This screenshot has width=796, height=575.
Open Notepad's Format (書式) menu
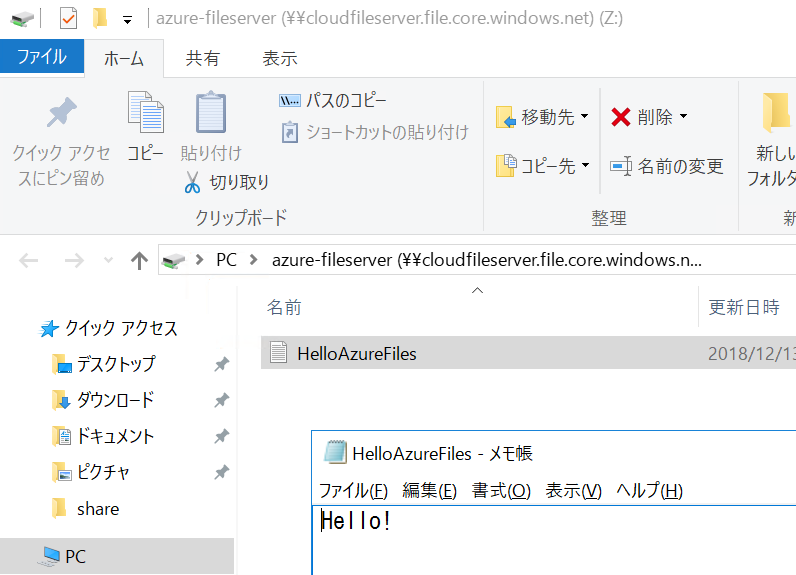[501, 490]
